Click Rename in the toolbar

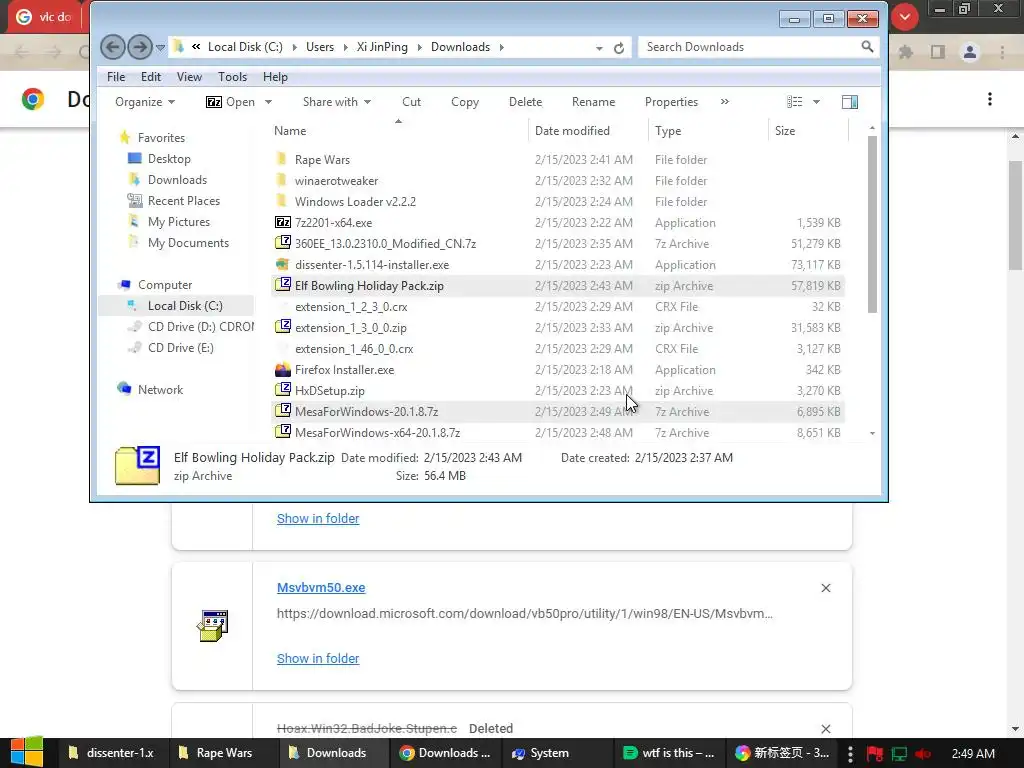click(x=593, y=102)
